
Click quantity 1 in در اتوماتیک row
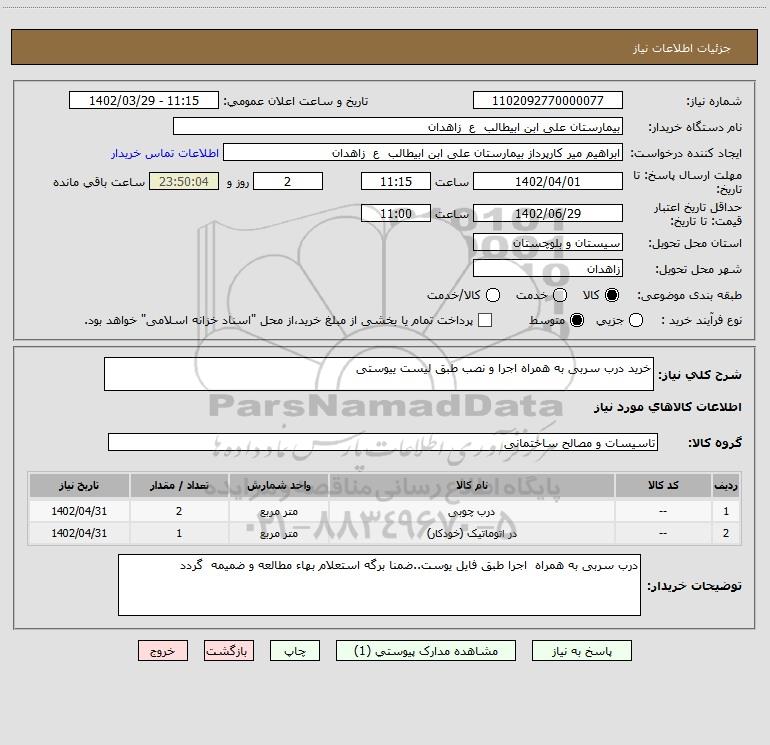(x=179, y=533)
